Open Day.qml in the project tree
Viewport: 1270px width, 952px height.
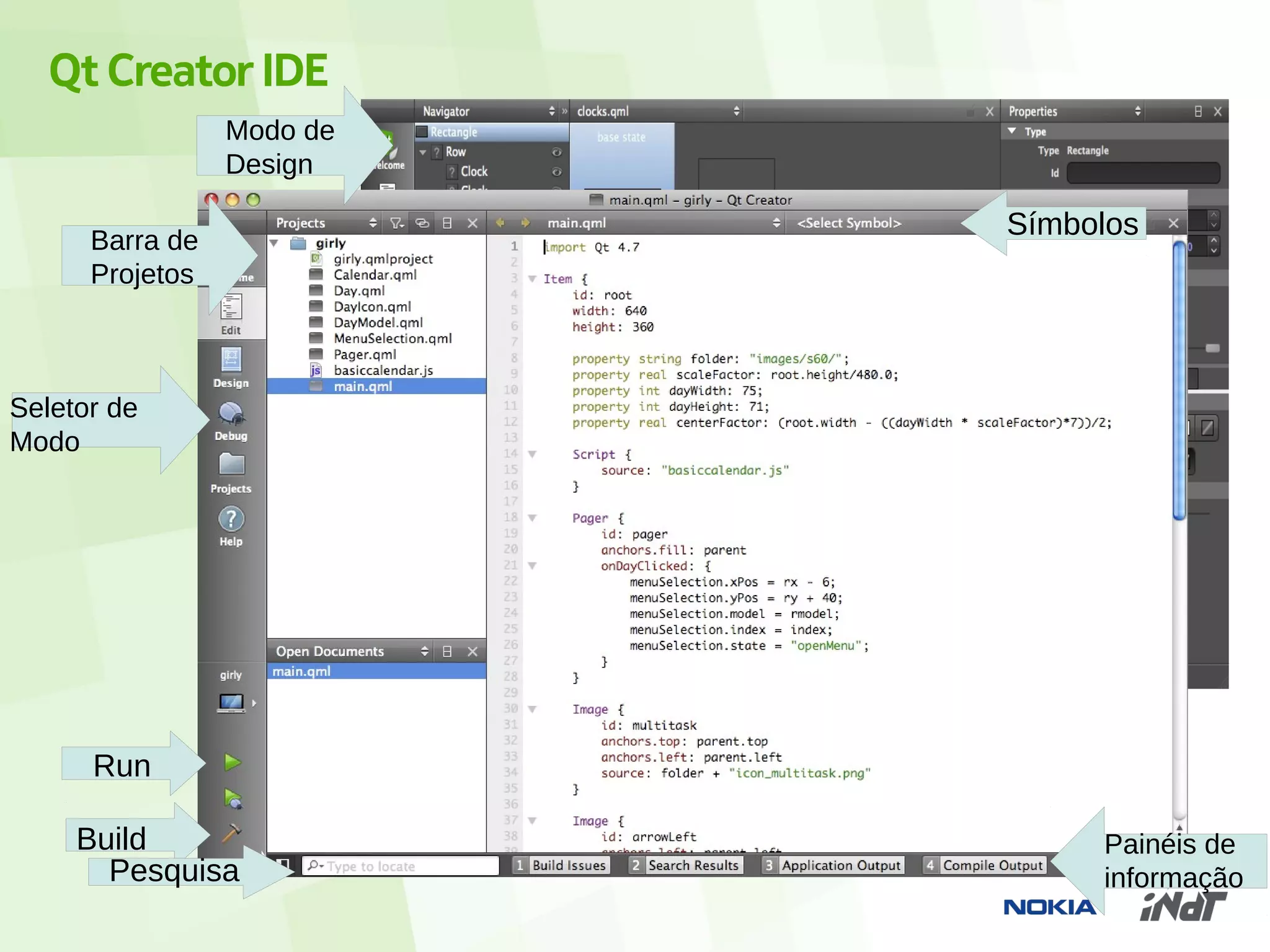359,291
